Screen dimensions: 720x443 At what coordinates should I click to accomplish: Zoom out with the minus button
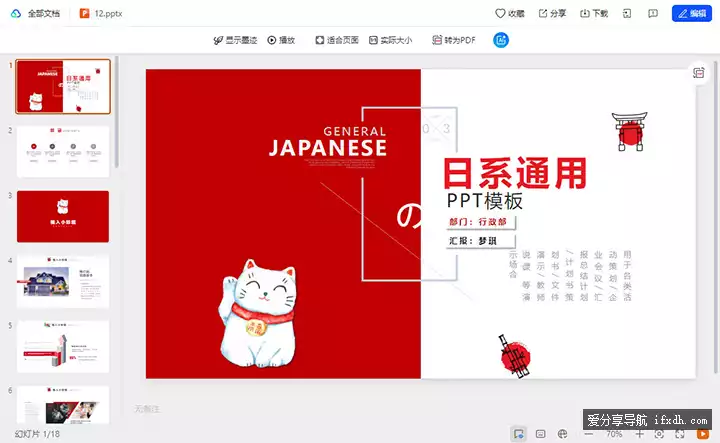coord(589,434)
